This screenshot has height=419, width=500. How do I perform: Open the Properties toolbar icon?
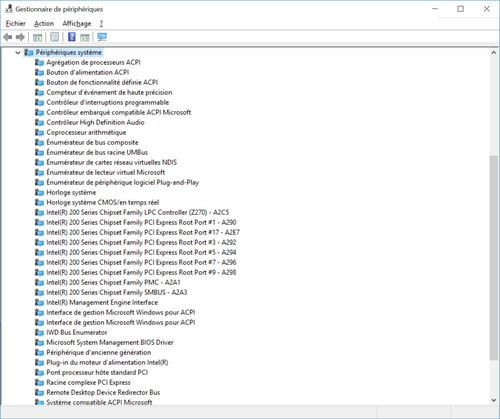[55, 37]
